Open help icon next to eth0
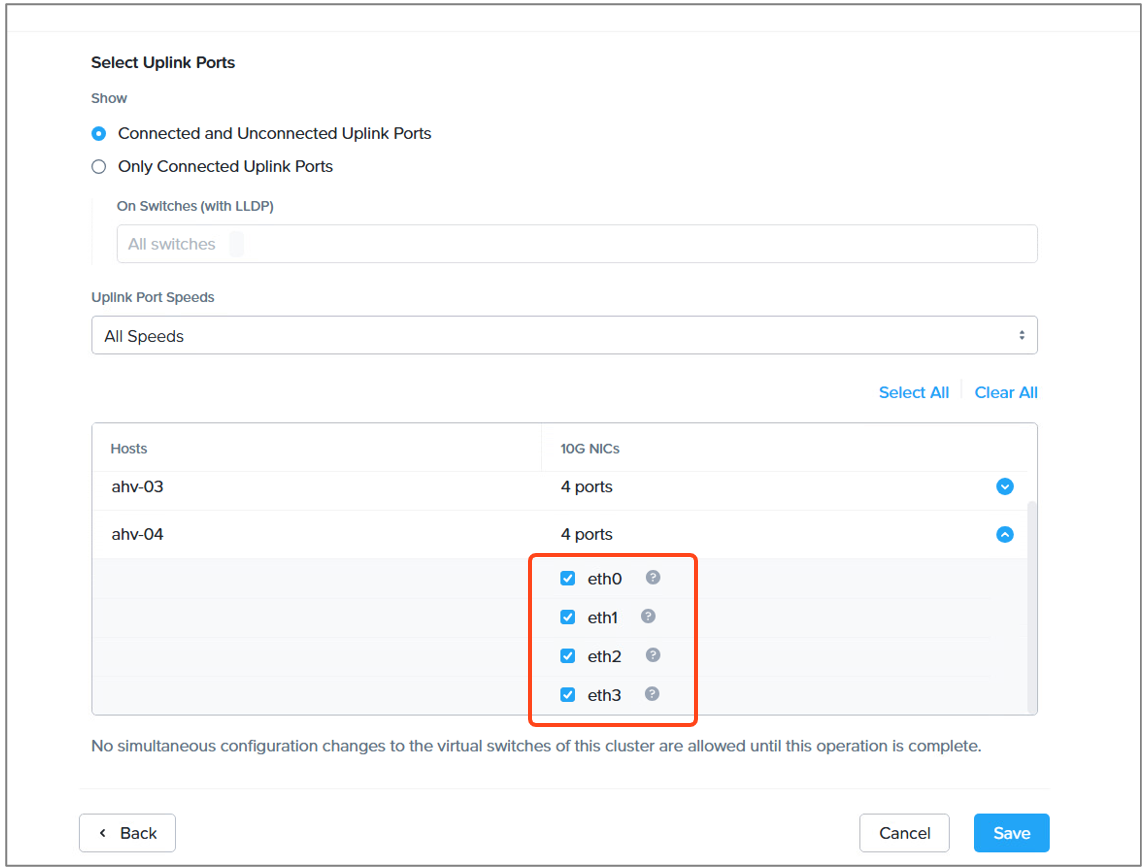 click(653, 578)
